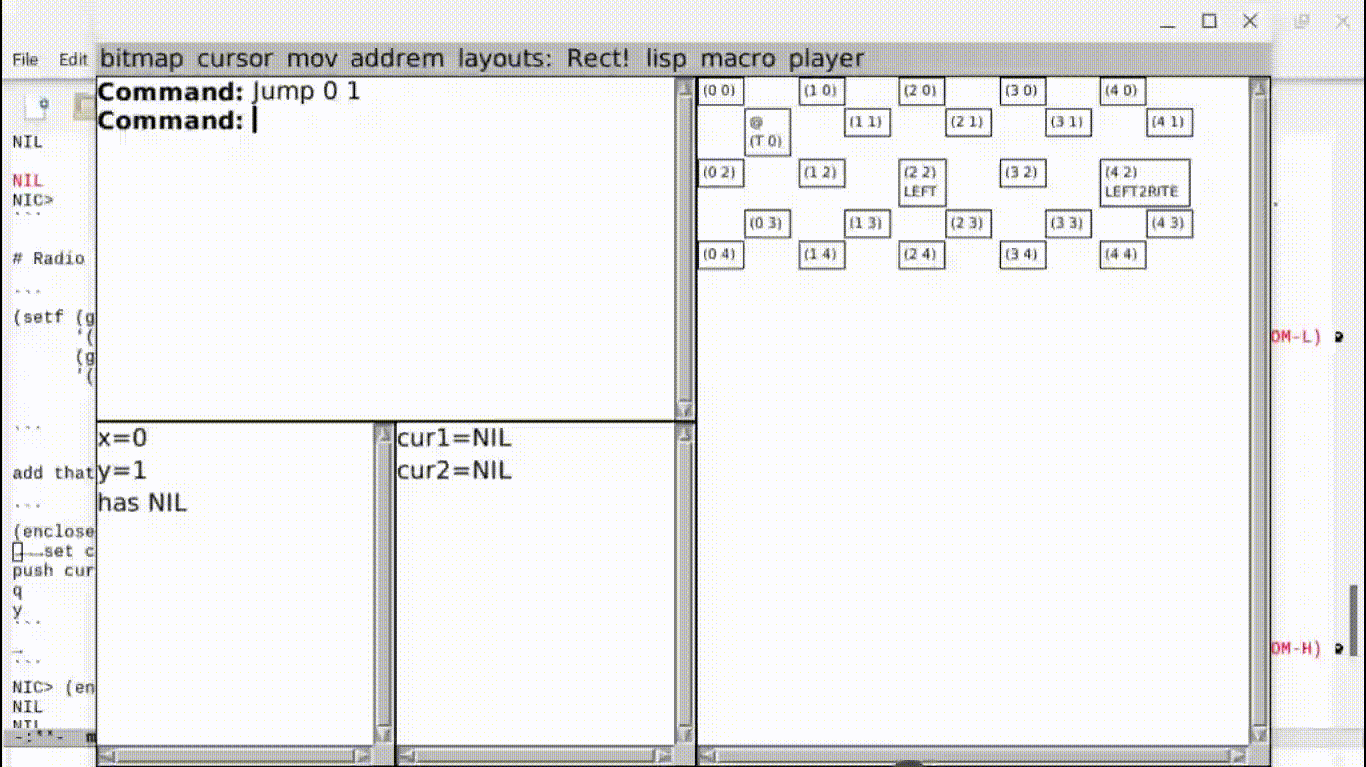Click the cur1=NIL text line

(454, 438)
